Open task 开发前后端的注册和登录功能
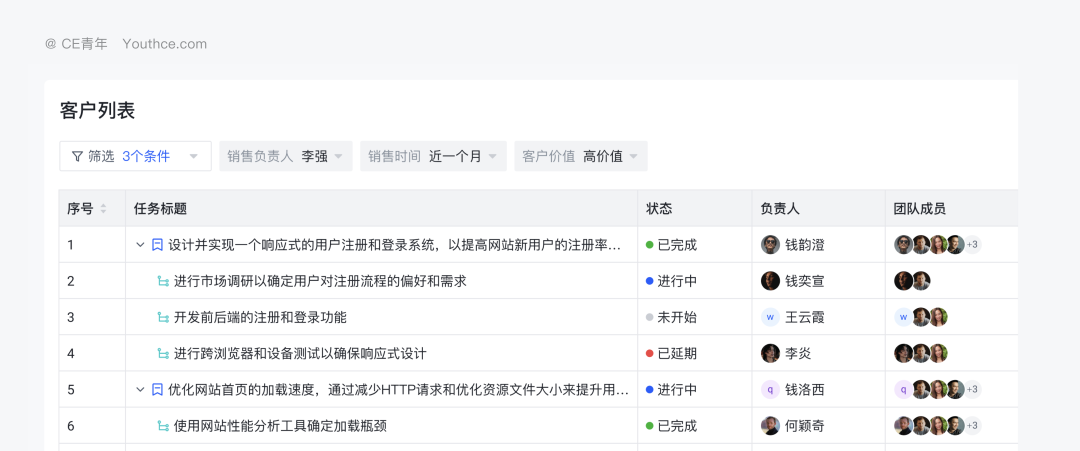Image resolution: width=1080 pixels, height=451 pixels. click(x=260, y=317)
